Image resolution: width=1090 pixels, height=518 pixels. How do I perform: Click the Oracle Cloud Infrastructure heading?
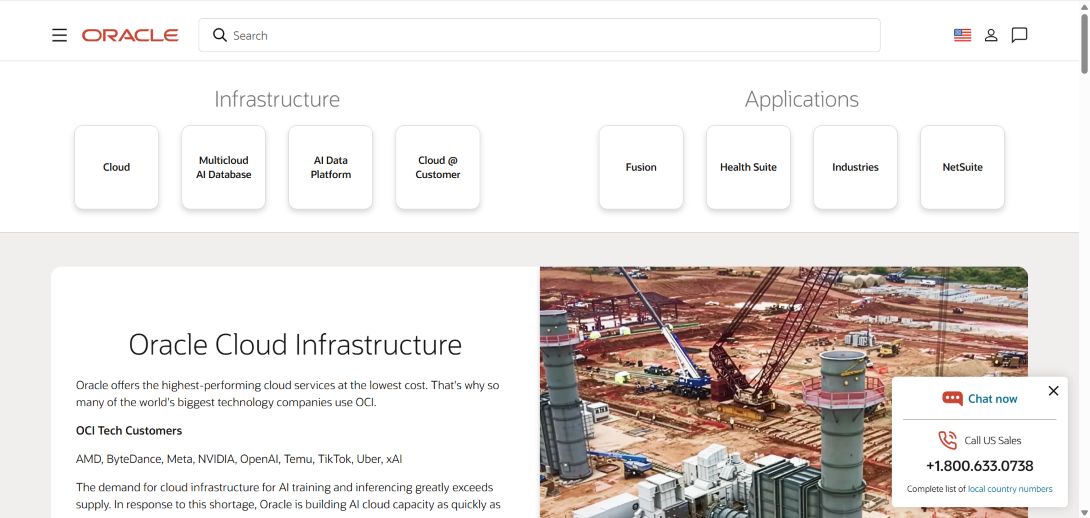pyautogui.click(x=295, y=344)
